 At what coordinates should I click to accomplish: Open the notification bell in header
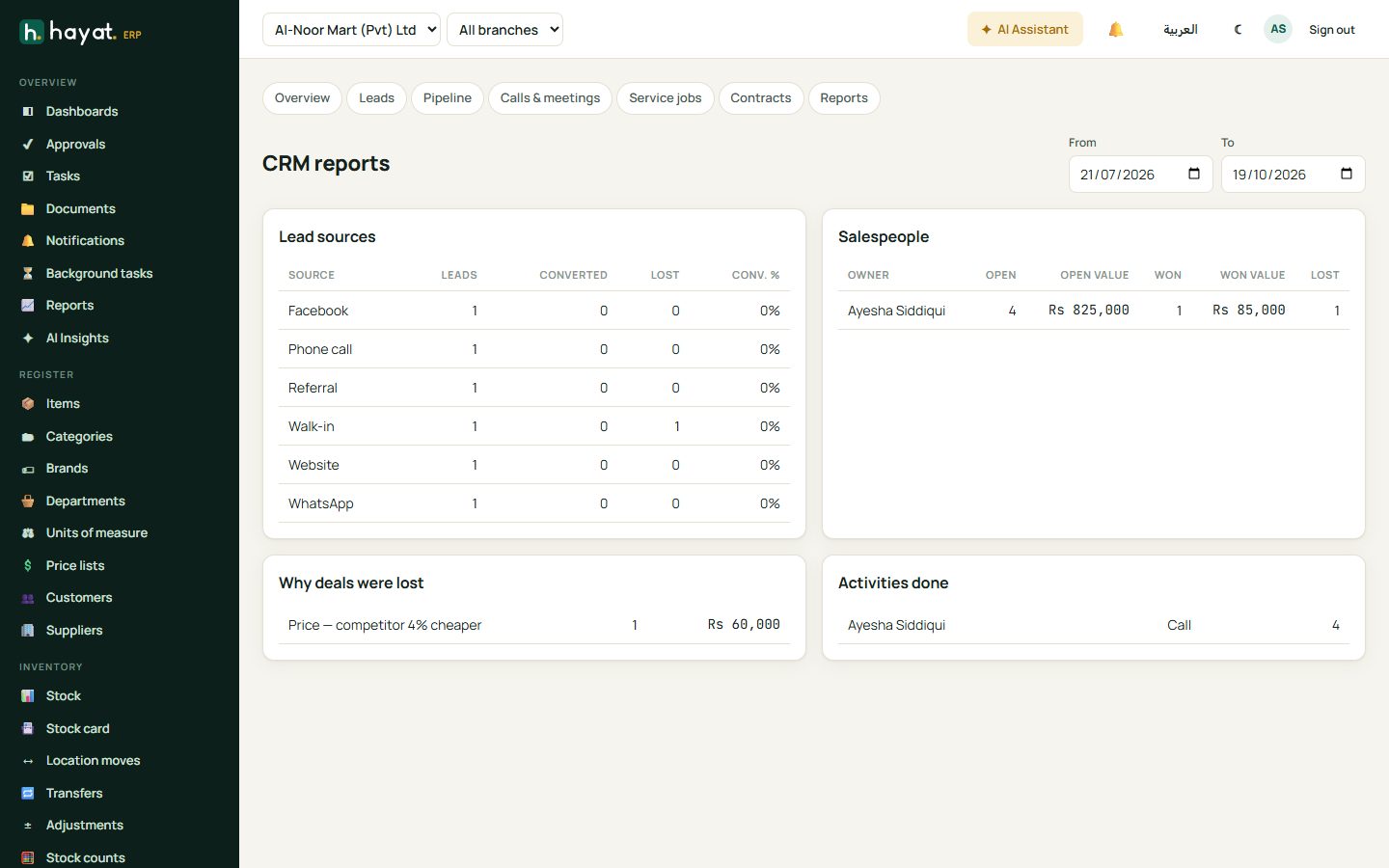1116,30
